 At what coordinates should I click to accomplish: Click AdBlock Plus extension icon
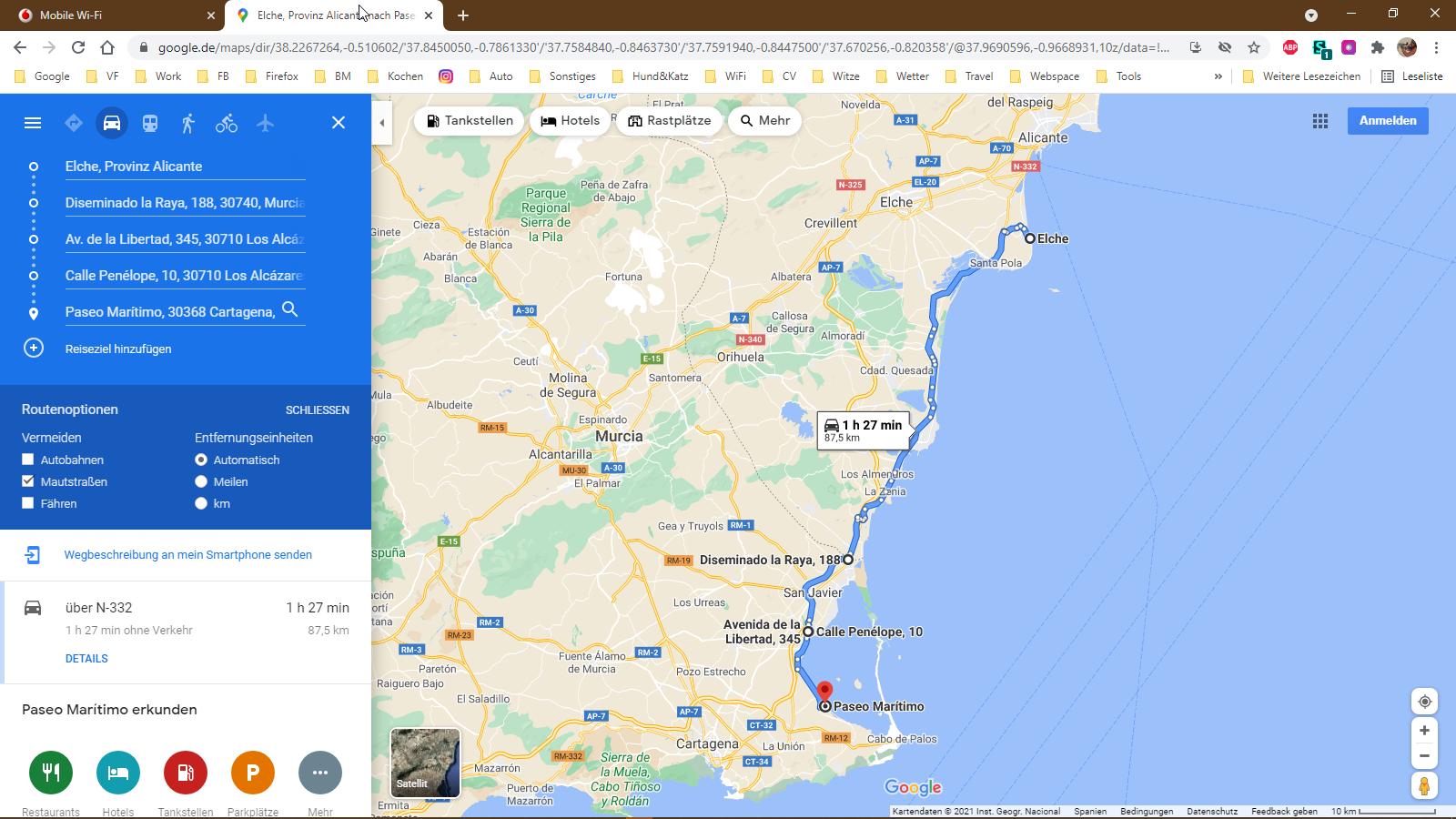[1290, 47]
